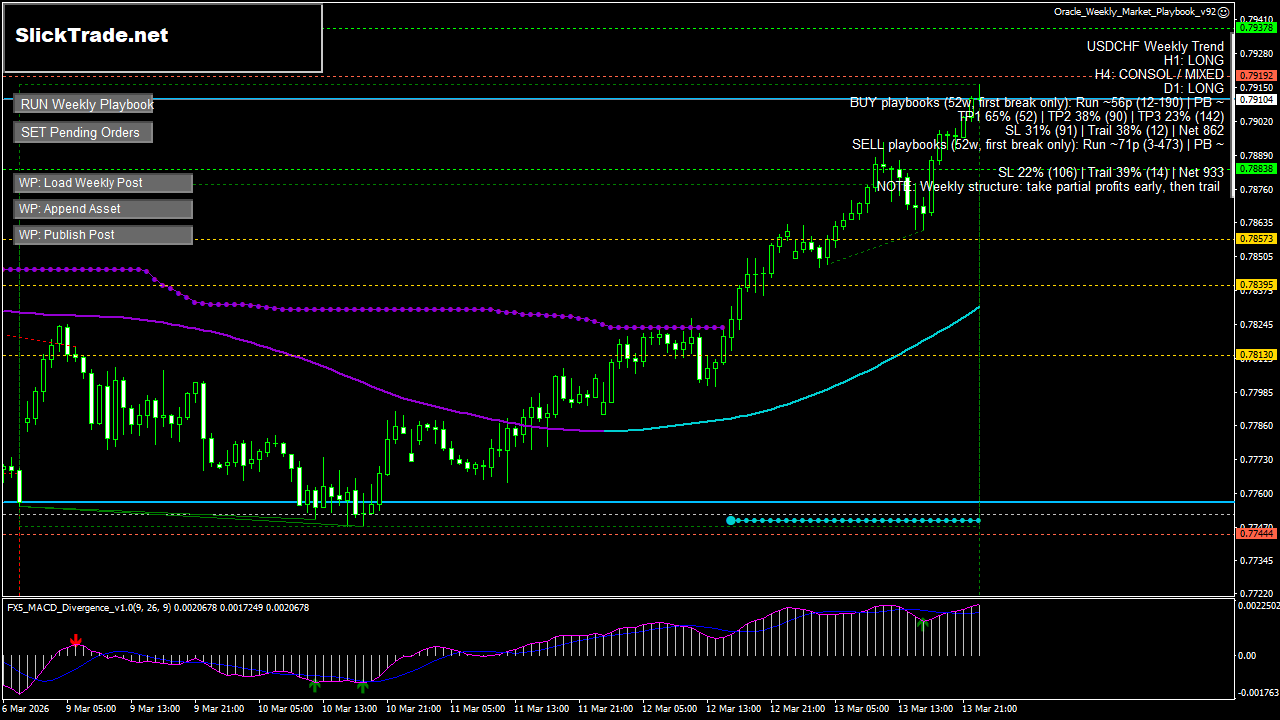Click the green up arrow near 13 Mar 13:00

(x=921, y=625)
